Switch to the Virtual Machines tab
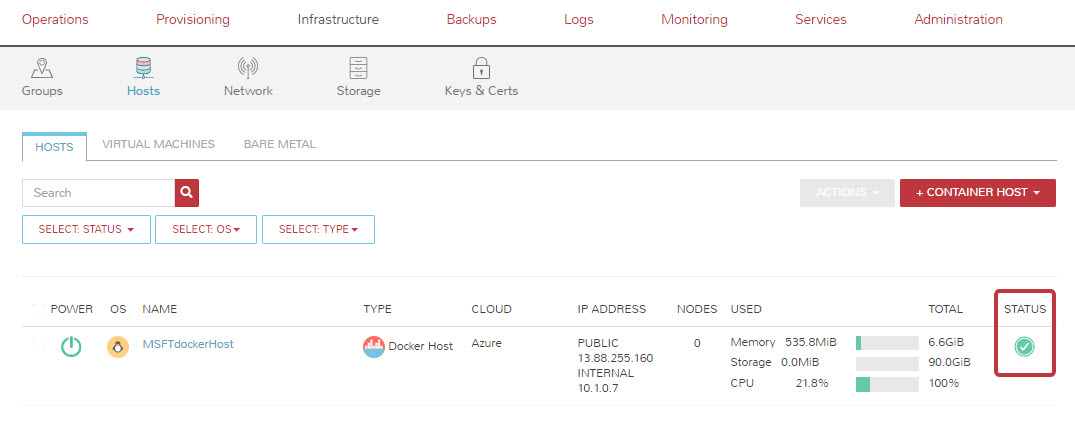The height and width of the screenshot is (432, 1075). [158, 144]
